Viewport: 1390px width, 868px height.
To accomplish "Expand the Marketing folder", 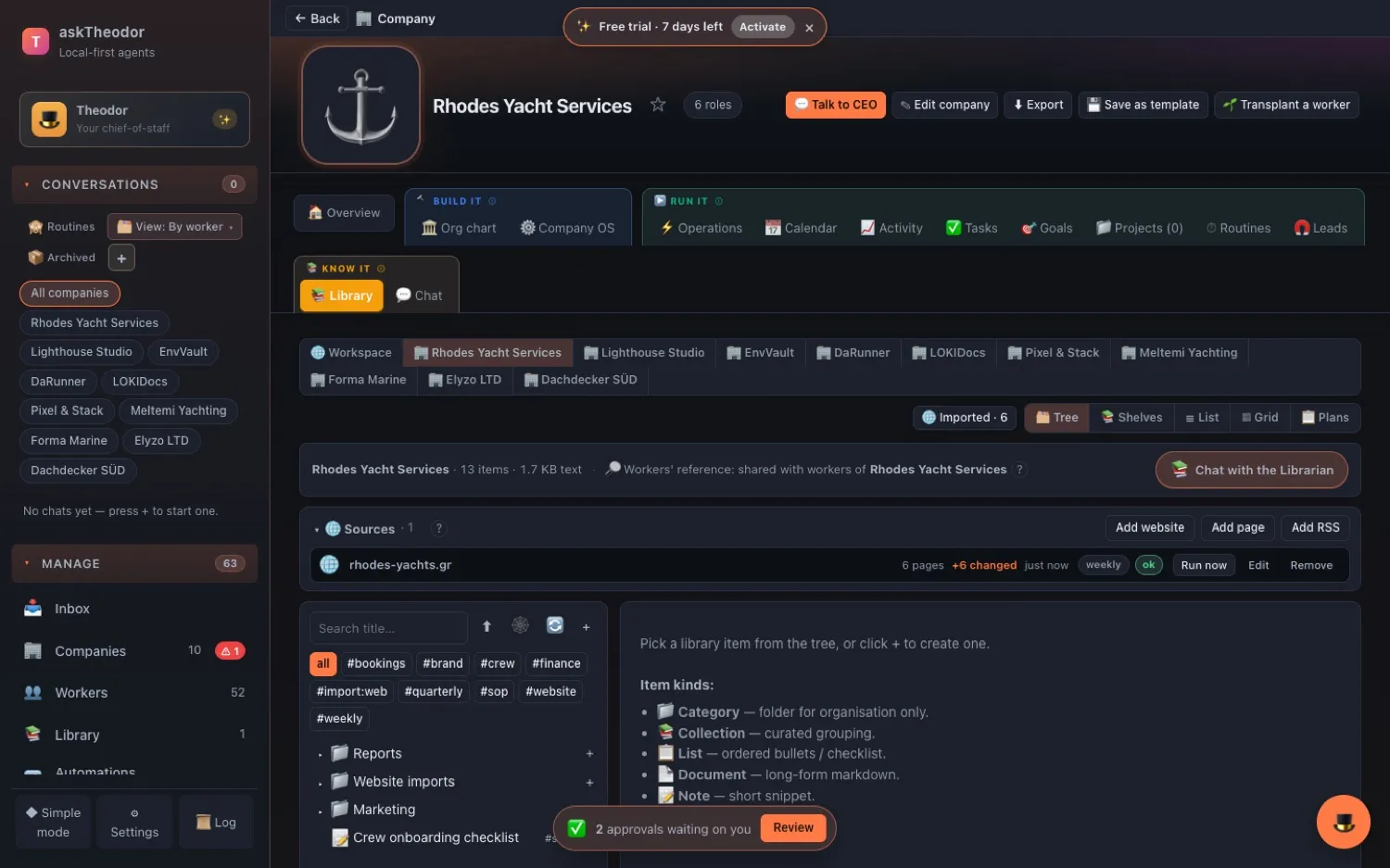I will click(x=320, y=811).
